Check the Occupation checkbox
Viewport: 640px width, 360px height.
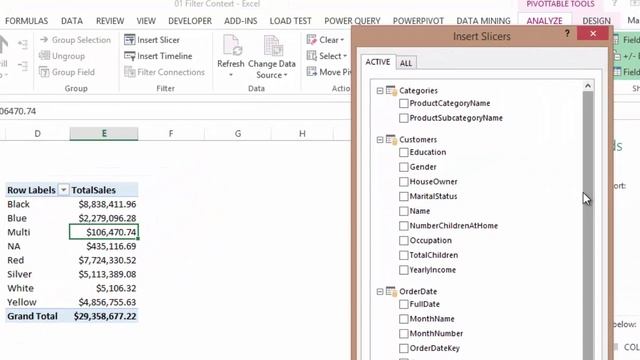pos(404,240)
